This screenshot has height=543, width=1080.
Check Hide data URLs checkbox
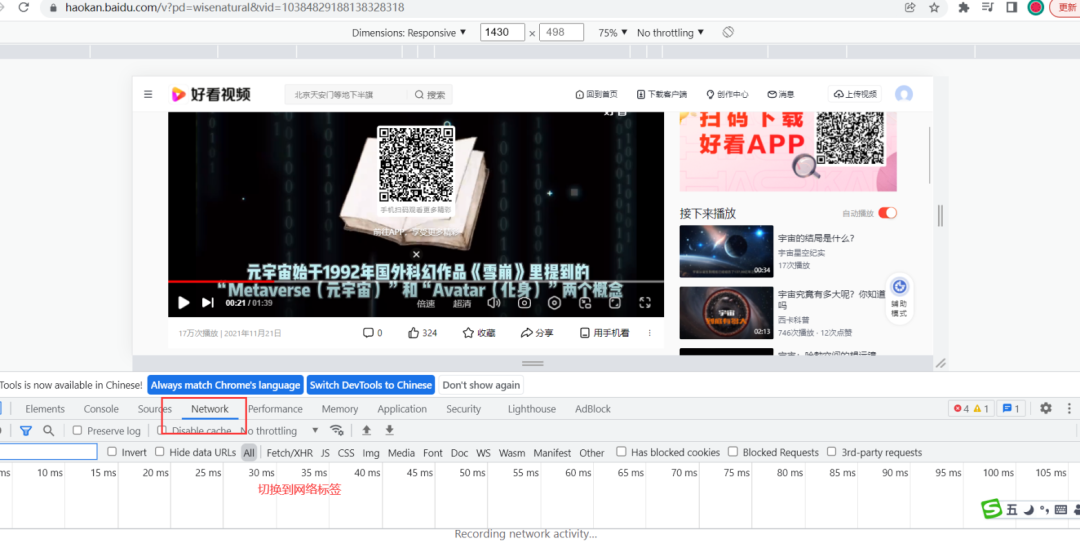(x=159, y=452)
